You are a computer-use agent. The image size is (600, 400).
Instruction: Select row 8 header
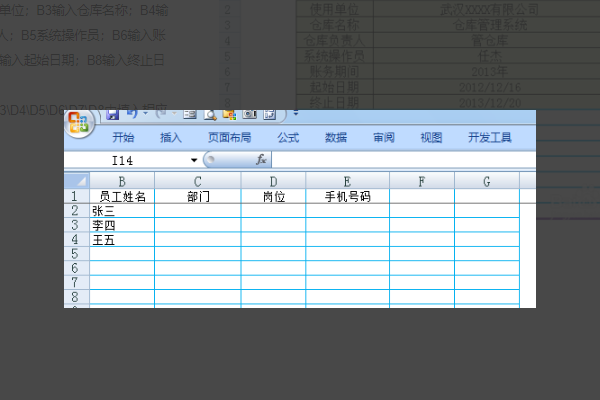(77, 297)
